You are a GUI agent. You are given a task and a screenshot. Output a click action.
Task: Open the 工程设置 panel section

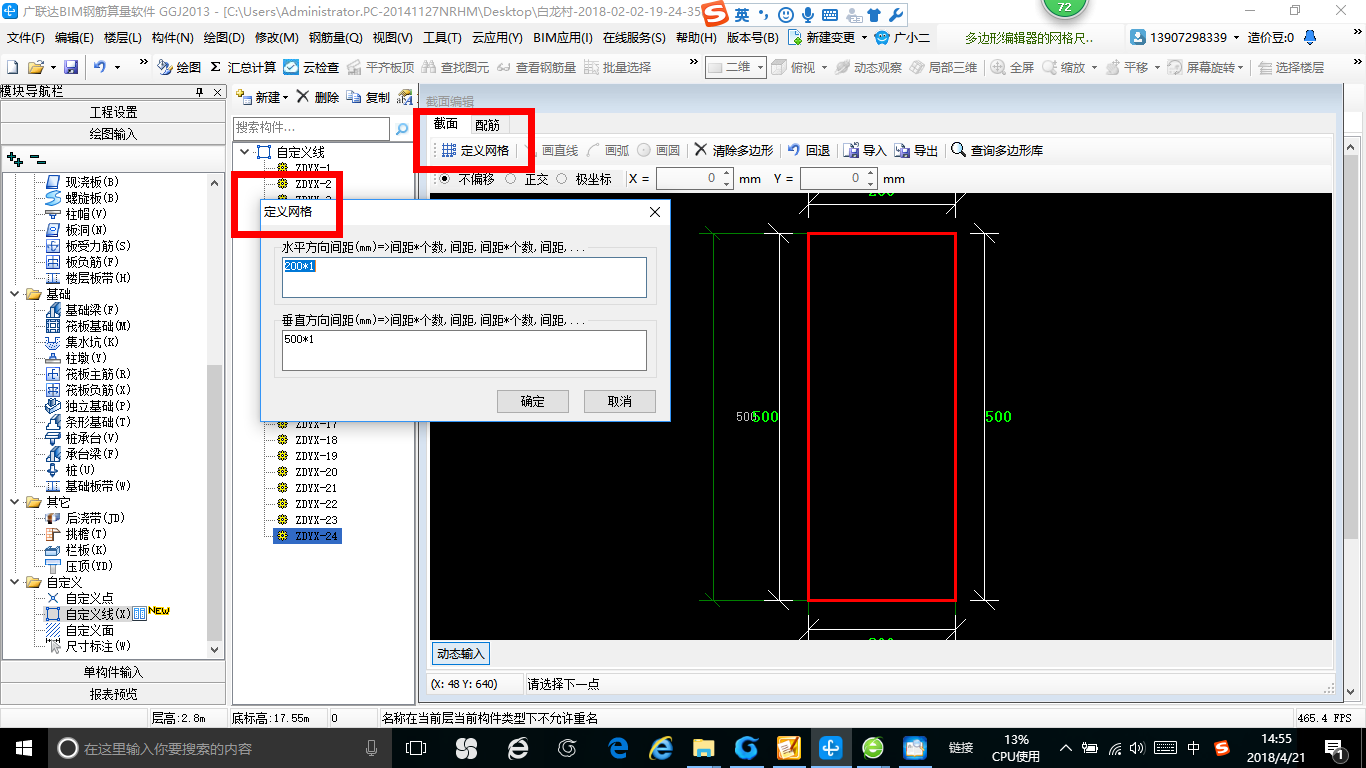(x=113, y=112)
